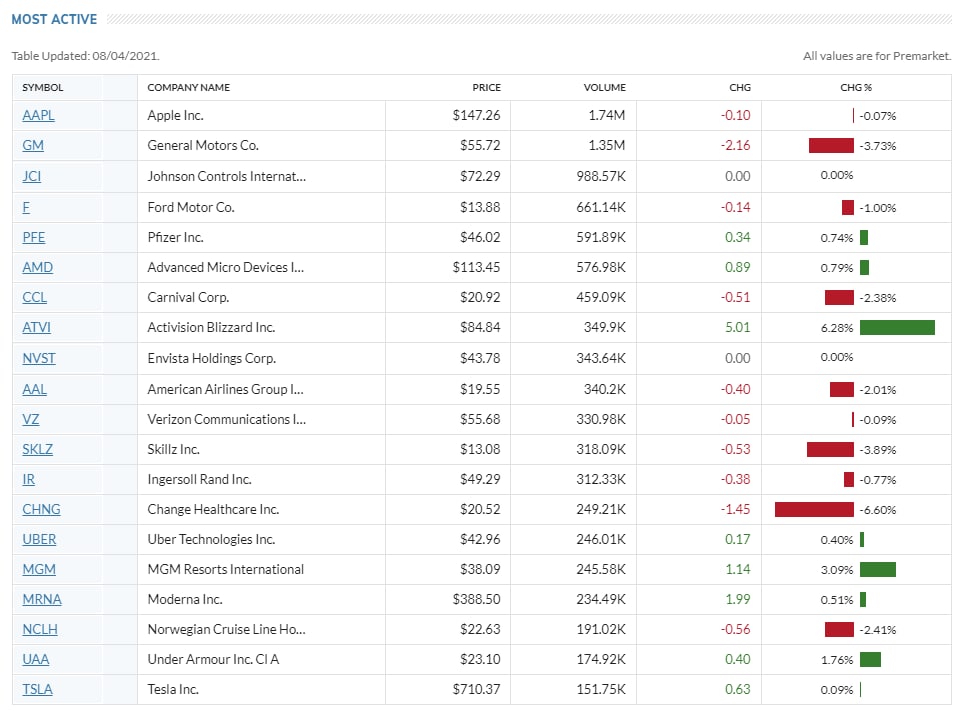The height and width of the screenshot is (715, 964).
Task: Click the Uber Technologies Inc. name
Action: coord(211,539)
